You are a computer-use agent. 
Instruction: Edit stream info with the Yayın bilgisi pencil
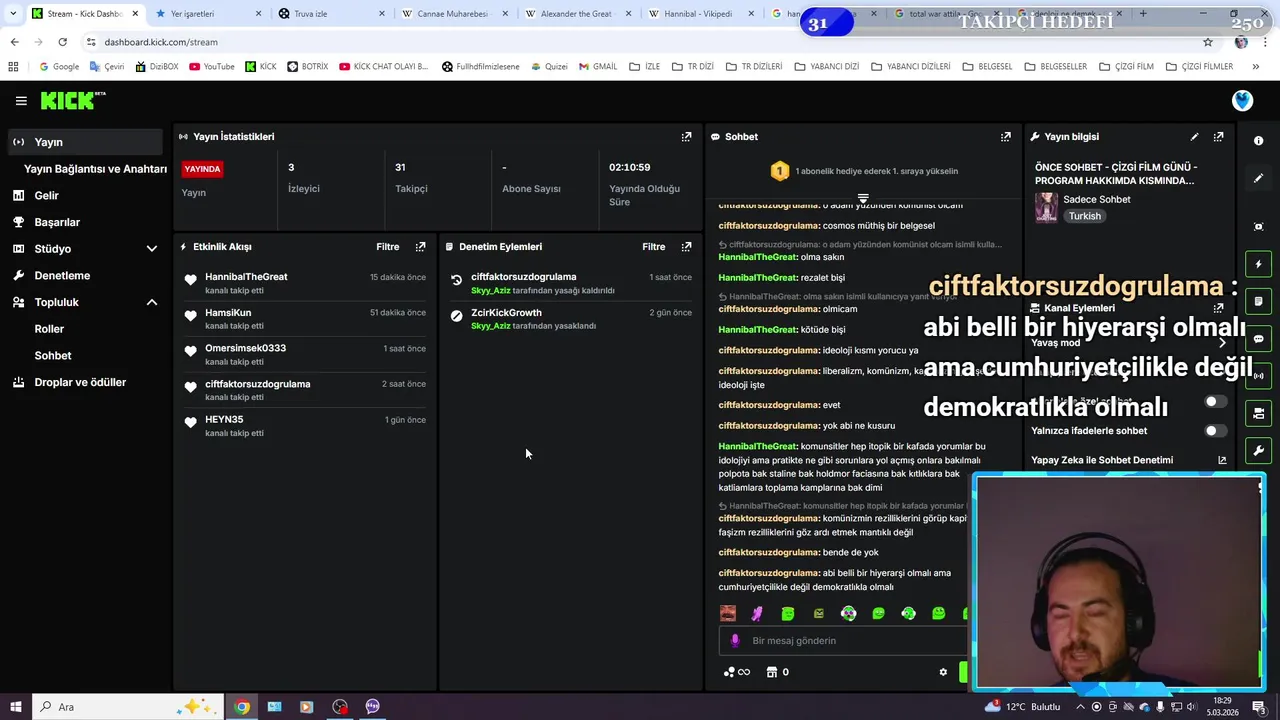pyautogui.click(x=1194, y=137)
